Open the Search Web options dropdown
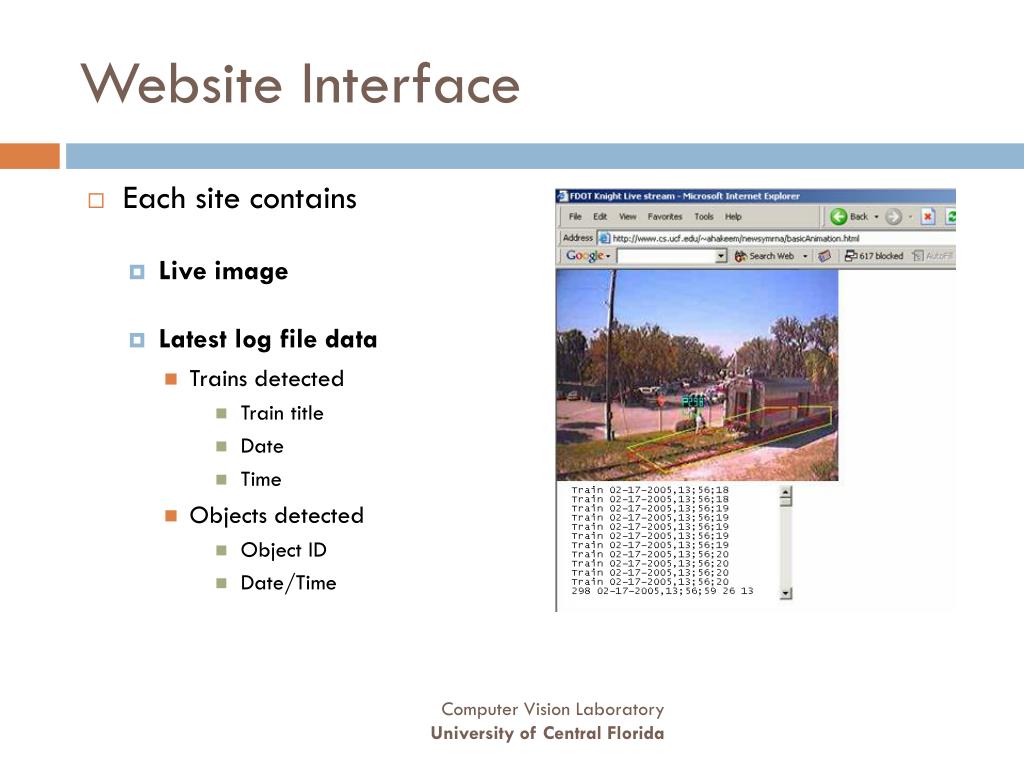This screenshot has width=1024, height=768. (x=805, y=256)
